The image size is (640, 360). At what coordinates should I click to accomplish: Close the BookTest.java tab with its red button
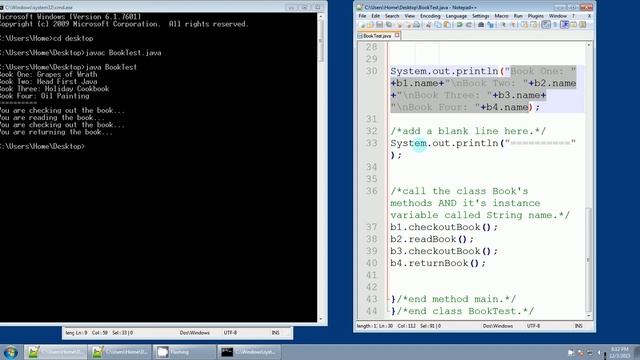tap(397, 36)
